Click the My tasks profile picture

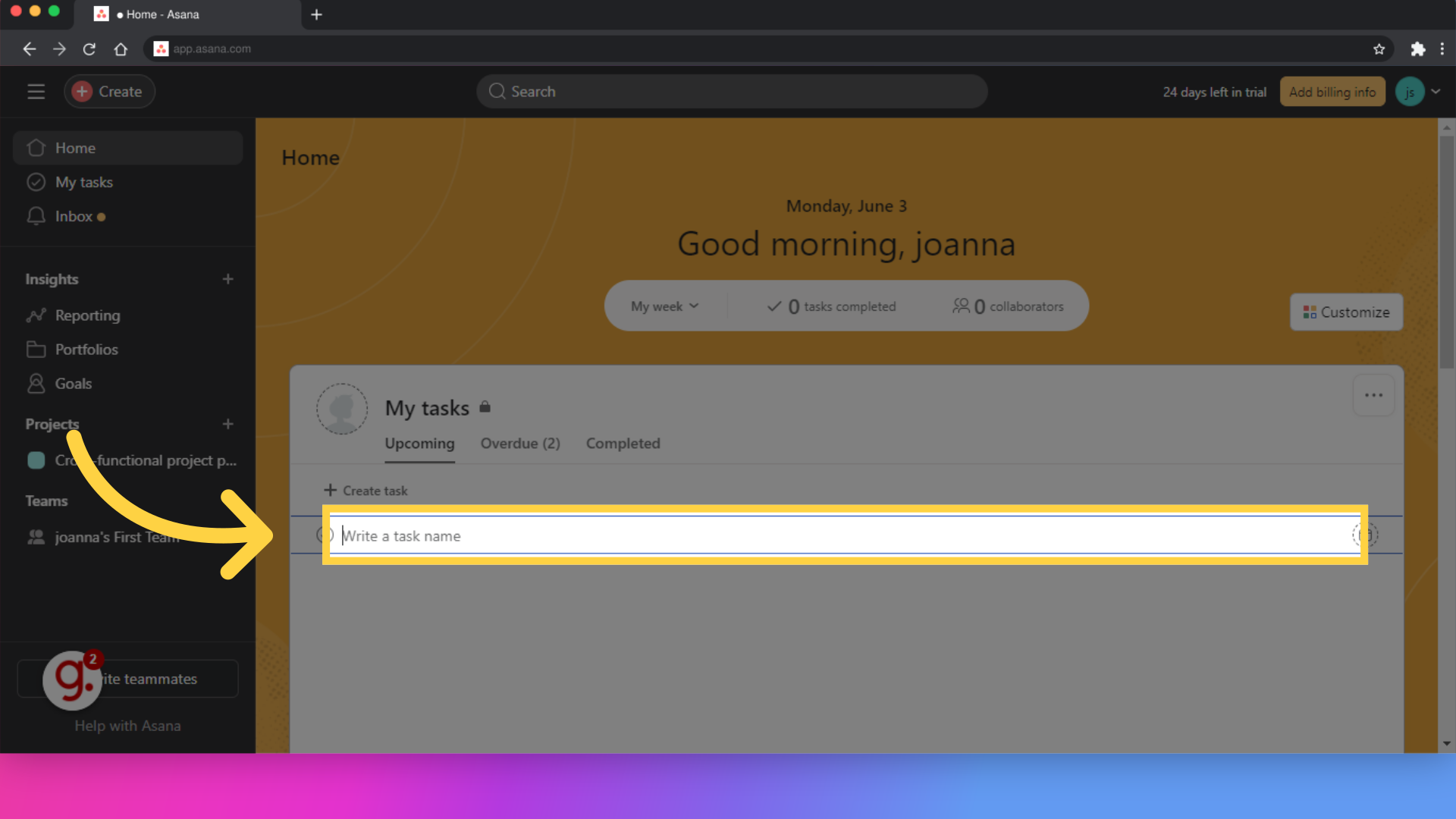pos(342,409)
